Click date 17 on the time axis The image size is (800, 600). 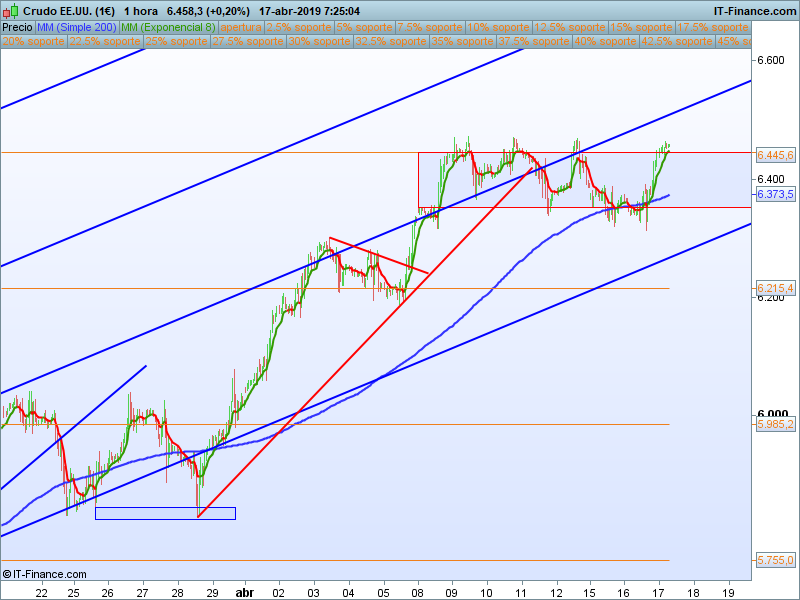tap(658, 593)
